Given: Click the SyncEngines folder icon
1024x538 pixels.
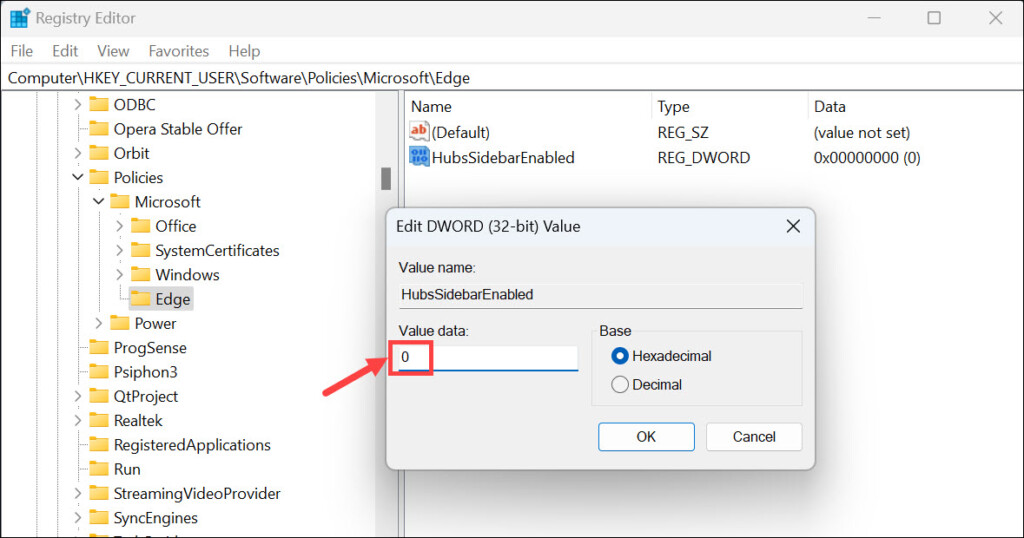Looking at the screenshot, I should pyautogui.click(x=99, y=518).
